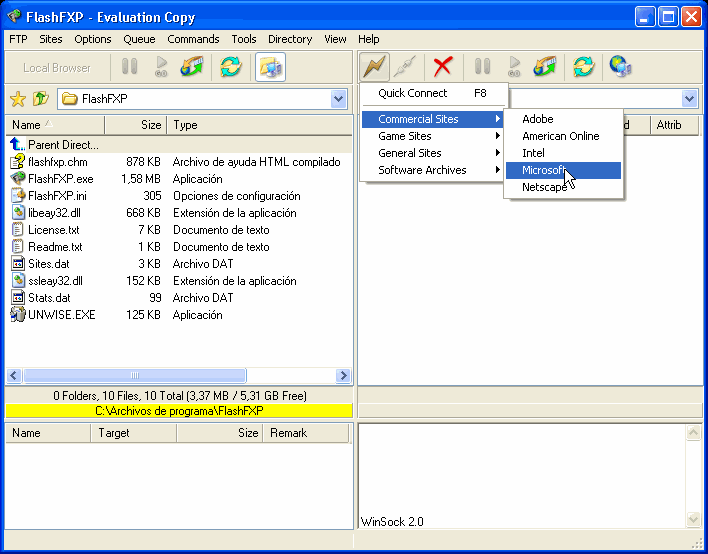708x554 pixels.
Task: Click the green up-folder icon
Action: point(41,98)
